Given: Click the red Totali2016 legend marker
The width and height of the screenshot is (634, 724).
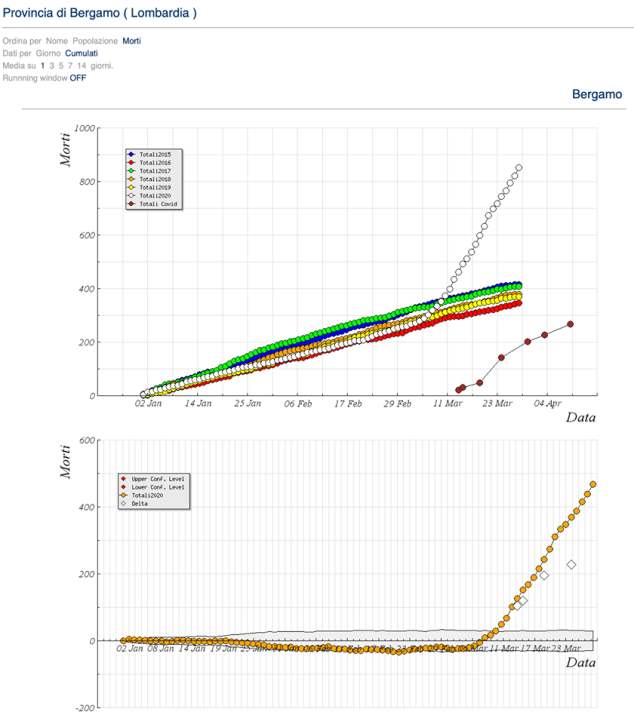Looking at the screenshot, I should pyautogui.click(x=131, y=162).
